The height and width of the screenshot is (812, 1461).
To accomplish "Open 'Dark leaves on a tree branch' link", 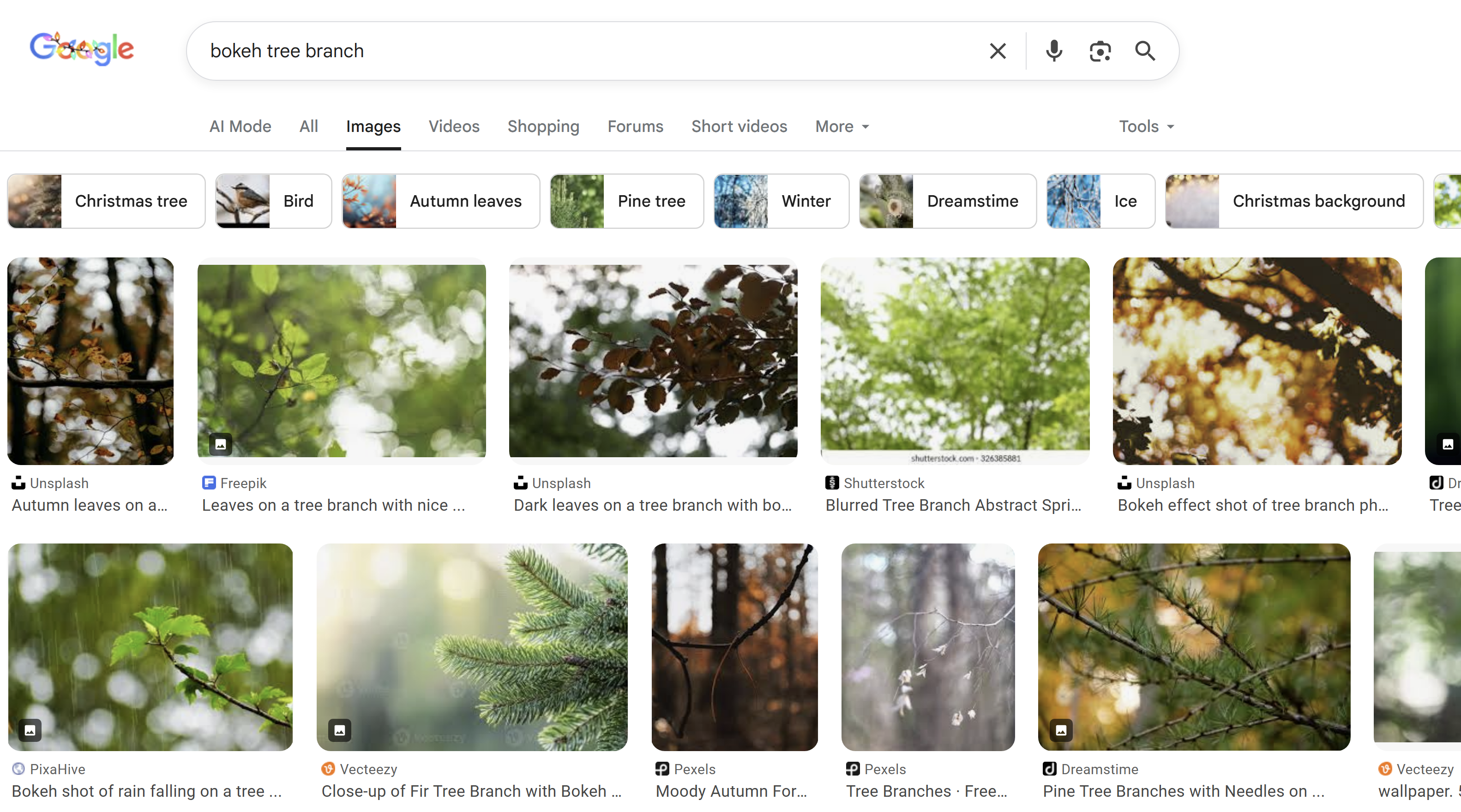I will point(652,505).
